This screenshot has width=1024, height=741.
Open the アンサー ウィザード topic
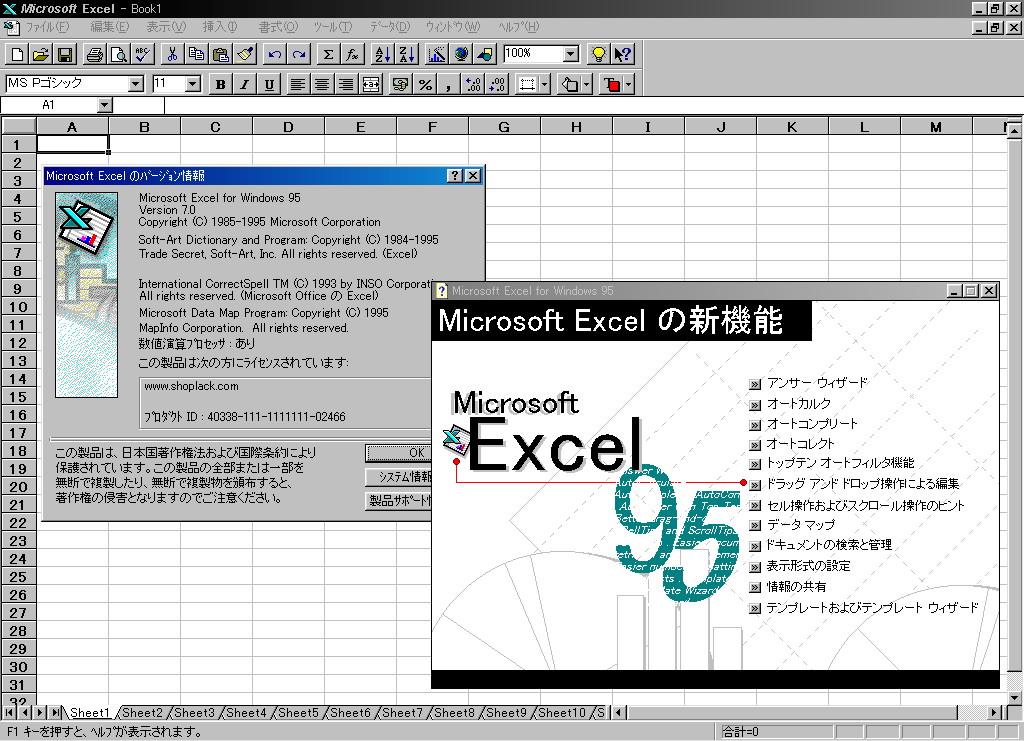pos(817,383)
